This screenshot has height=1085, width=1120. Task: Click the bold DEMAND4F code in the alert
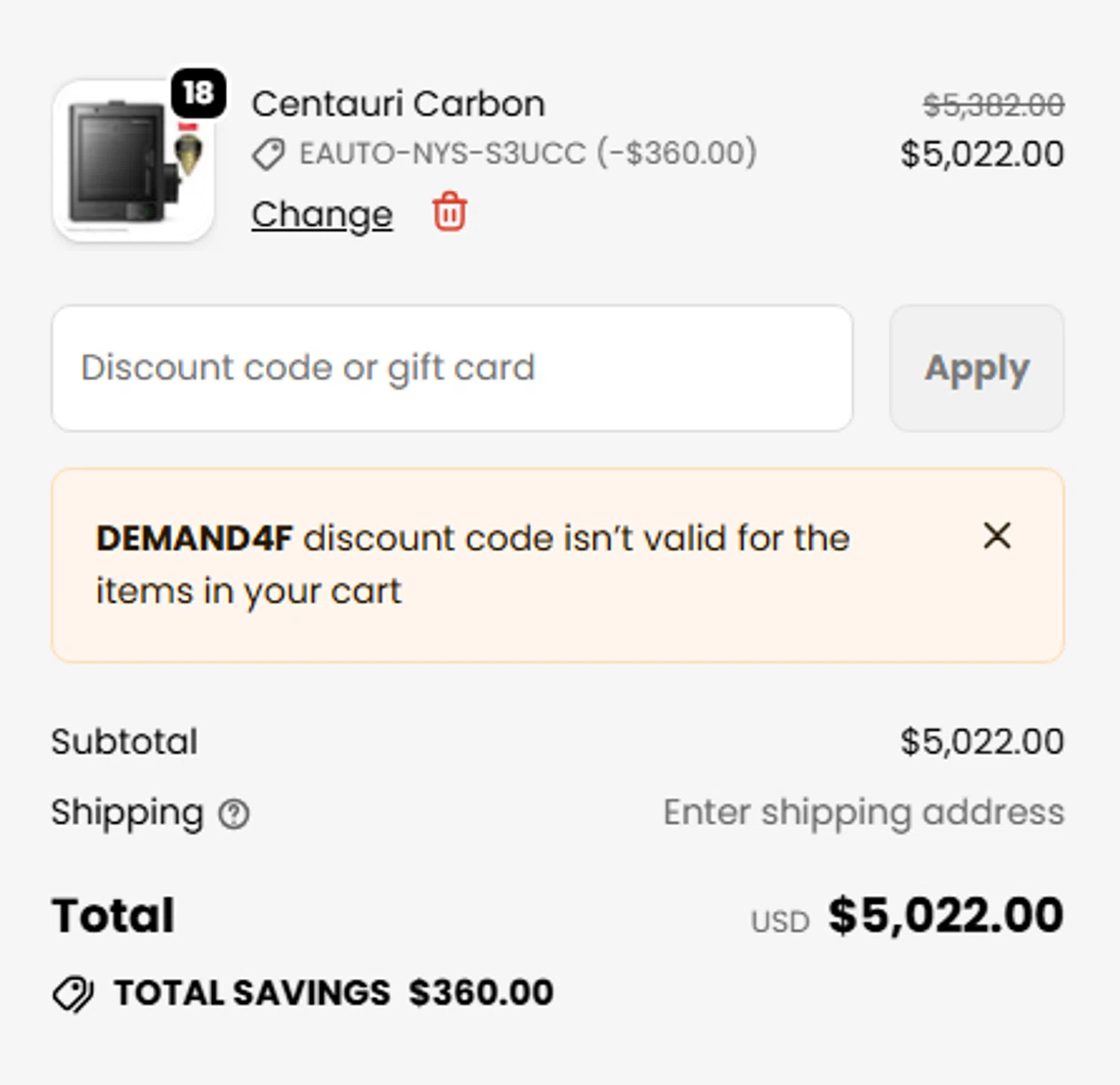tap(194, 538)
